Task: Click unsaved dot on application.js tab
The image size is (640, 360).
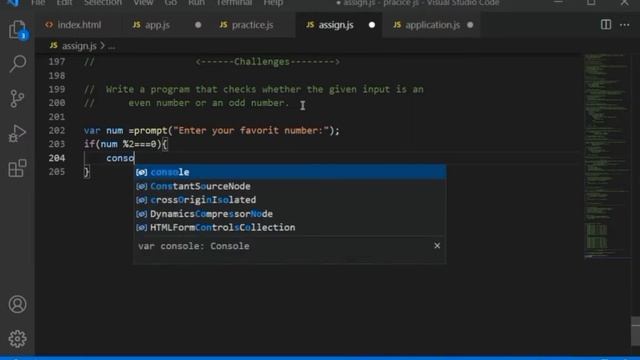Action: [x=470, y=25]
